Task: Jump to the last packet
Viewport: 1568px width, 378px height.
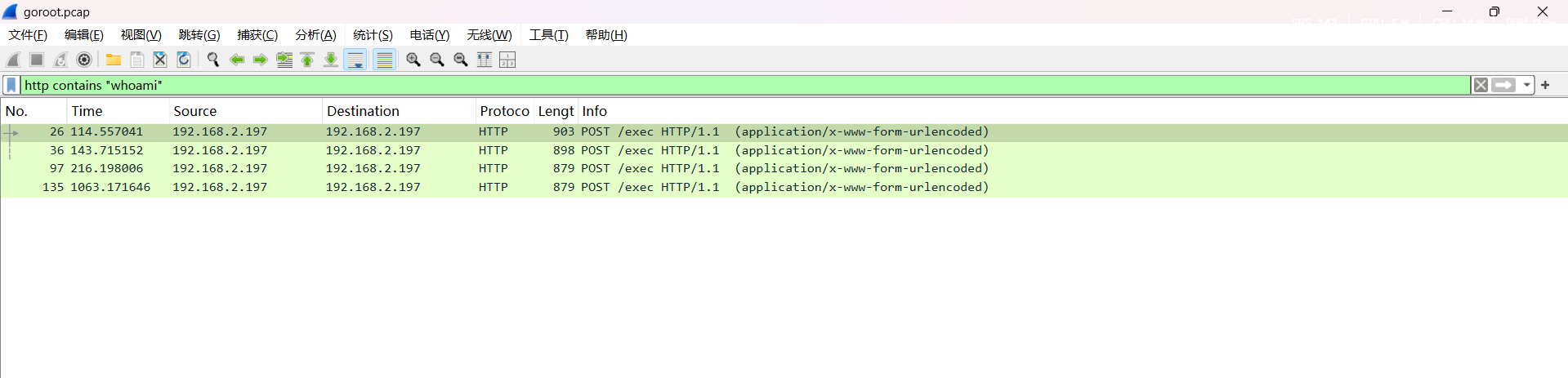Action: click(331, 60)
